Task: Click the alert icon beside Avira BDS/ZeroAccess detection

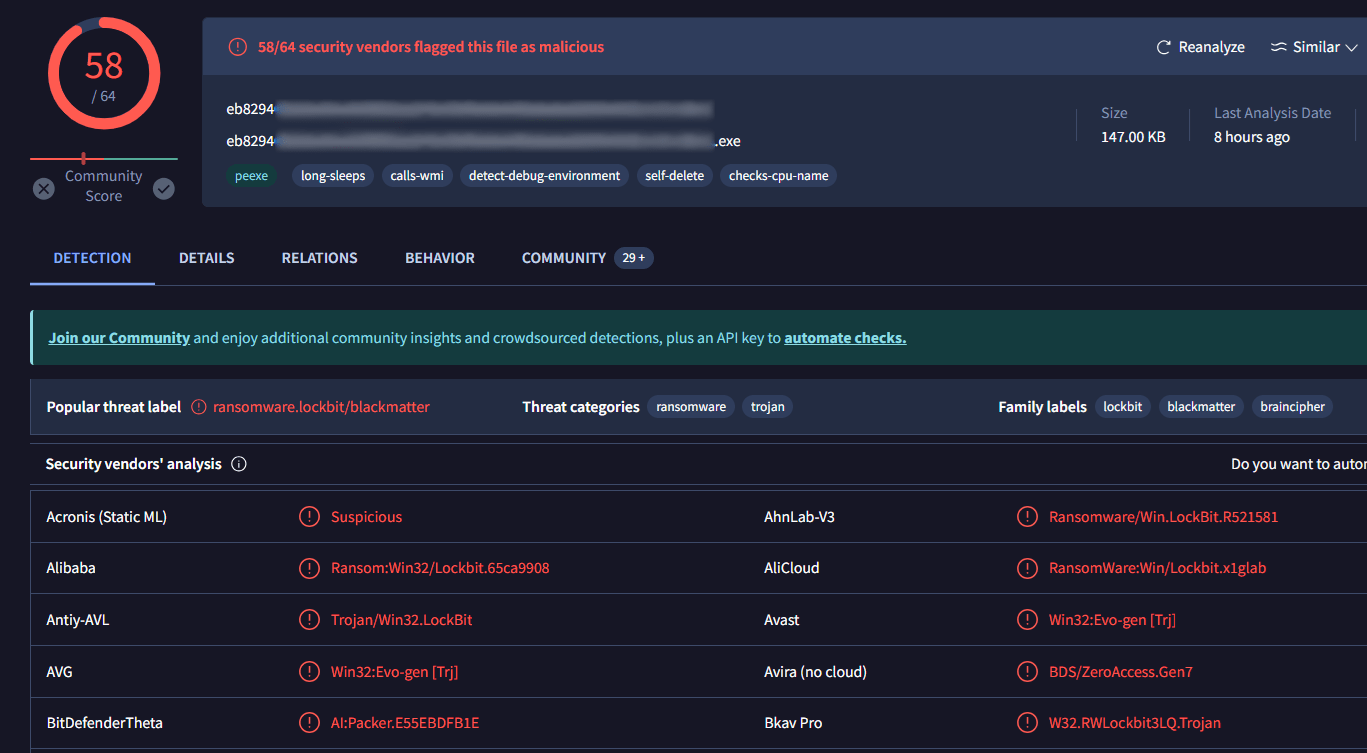Action: point(1027,671)
